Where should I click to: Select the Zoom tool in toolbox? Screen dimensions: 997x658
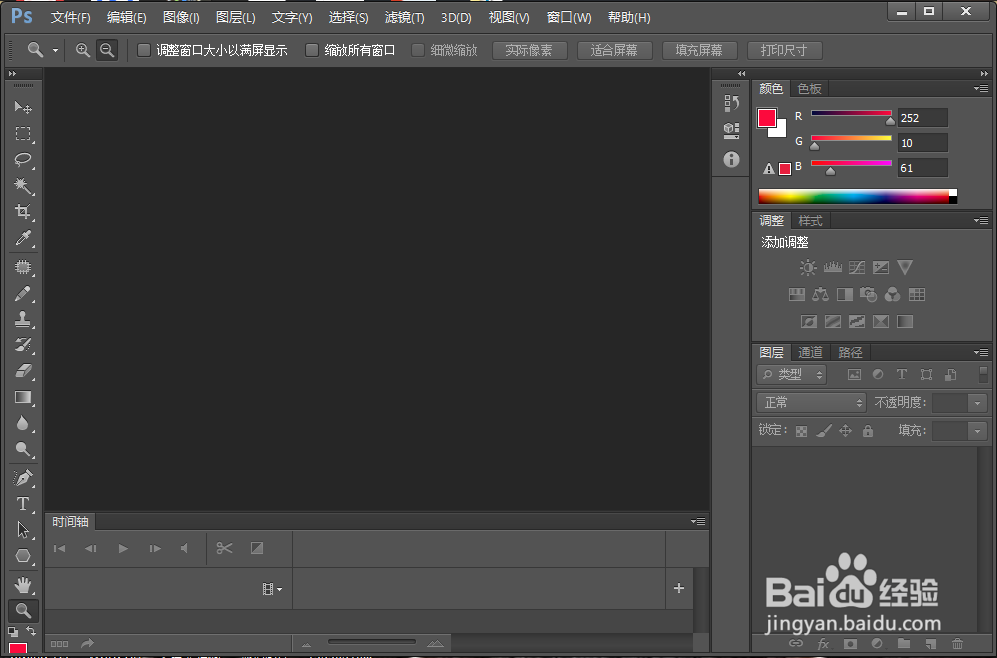tap(23, 611)
